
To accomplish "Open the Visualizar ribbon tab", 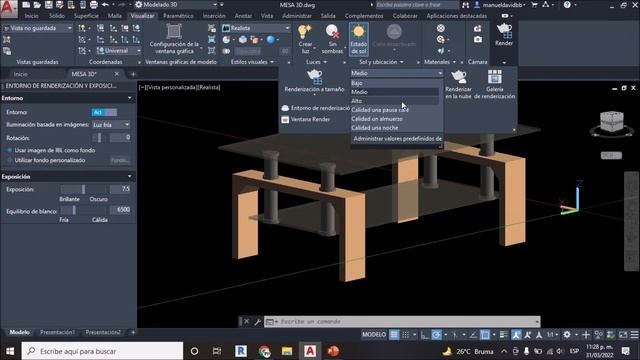I will (x=142, y=16).
